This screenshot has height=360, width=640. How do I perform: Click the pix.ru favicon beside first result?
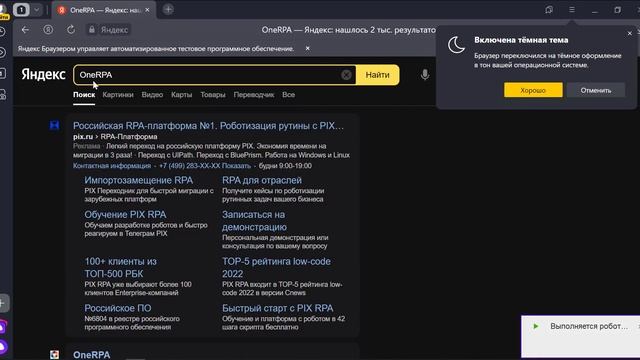(54, 125)
